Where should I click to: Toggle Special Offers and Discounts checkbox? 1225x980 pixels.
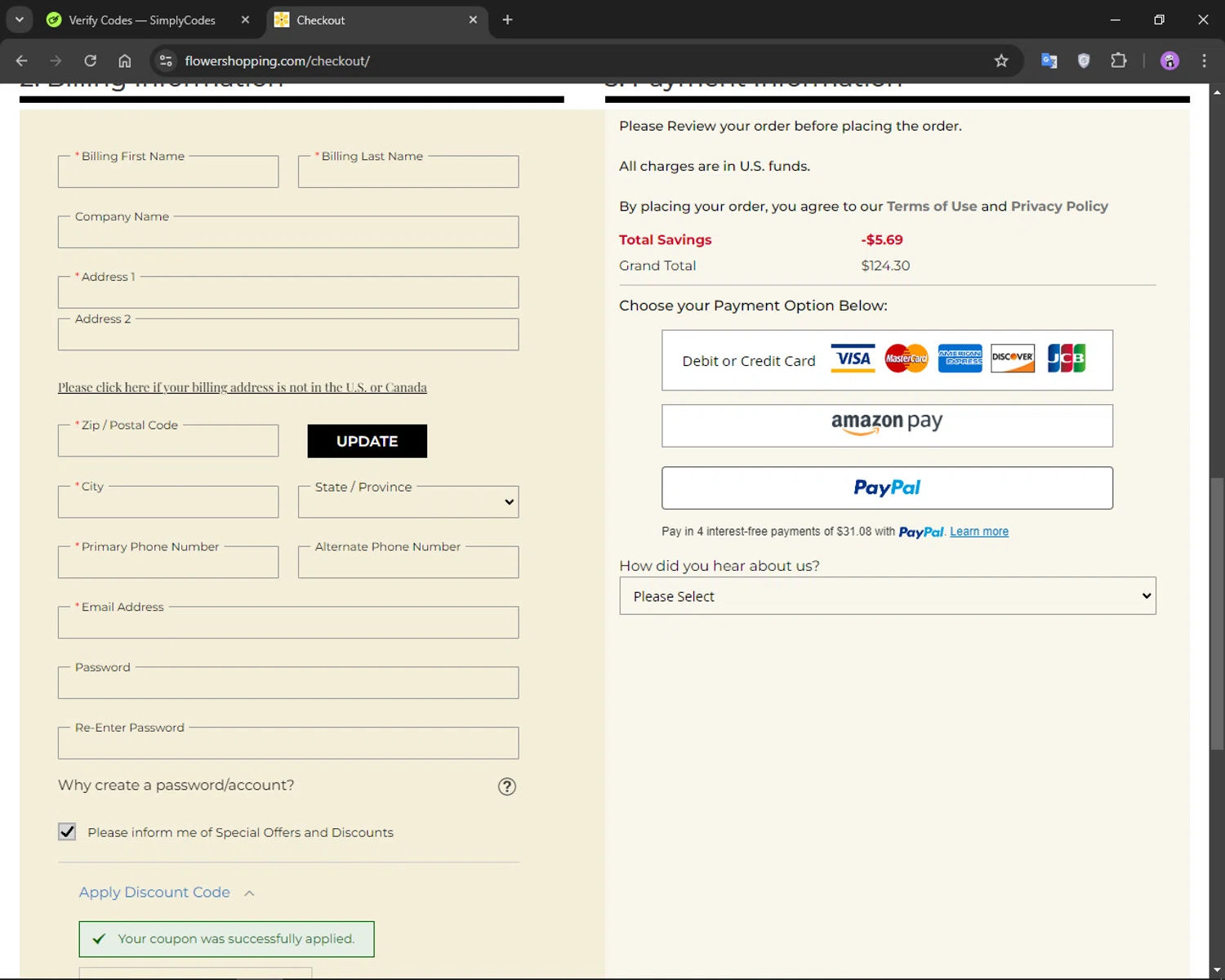[67, 831]
